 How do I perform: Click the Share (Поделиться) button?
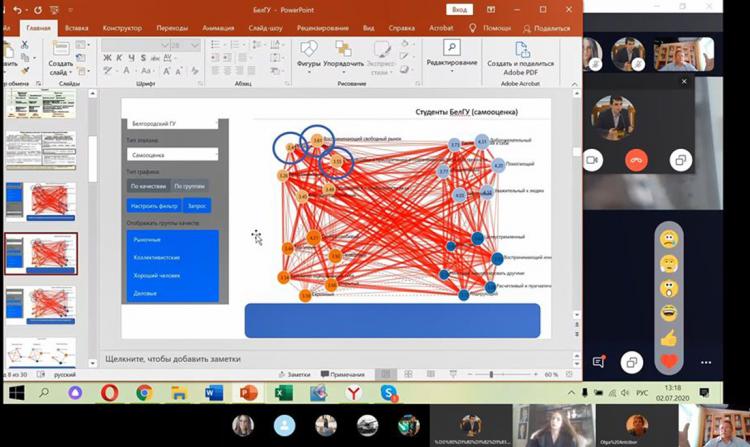click(x=547, y=29)
